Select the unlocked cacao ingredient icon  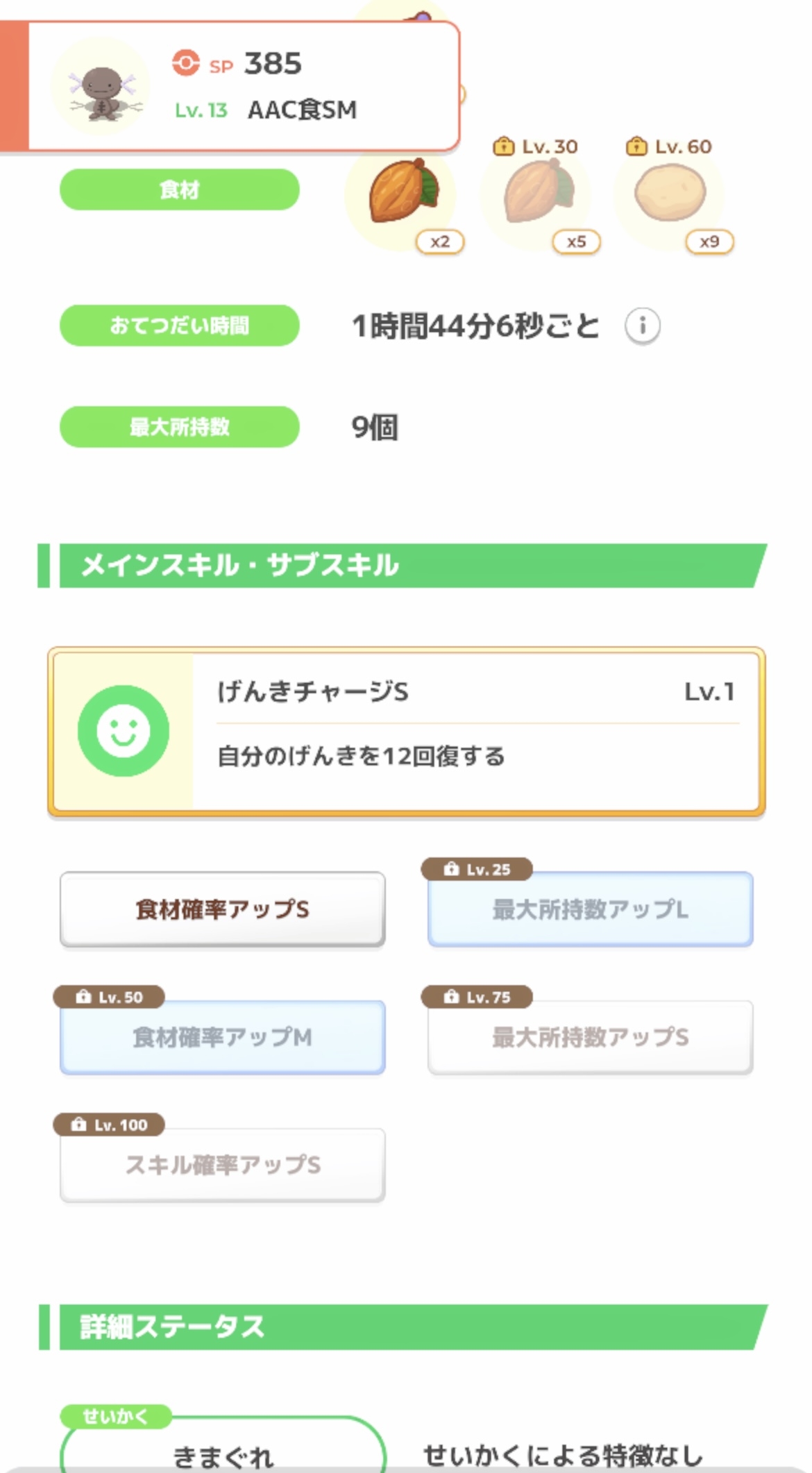pyautogui.click(x=401, y=193)
